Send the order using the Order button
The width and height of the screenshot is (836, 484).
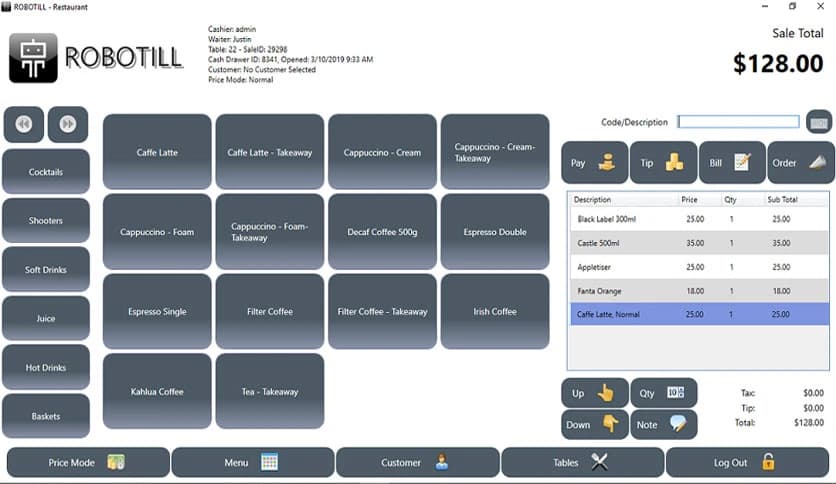[800, 162]
